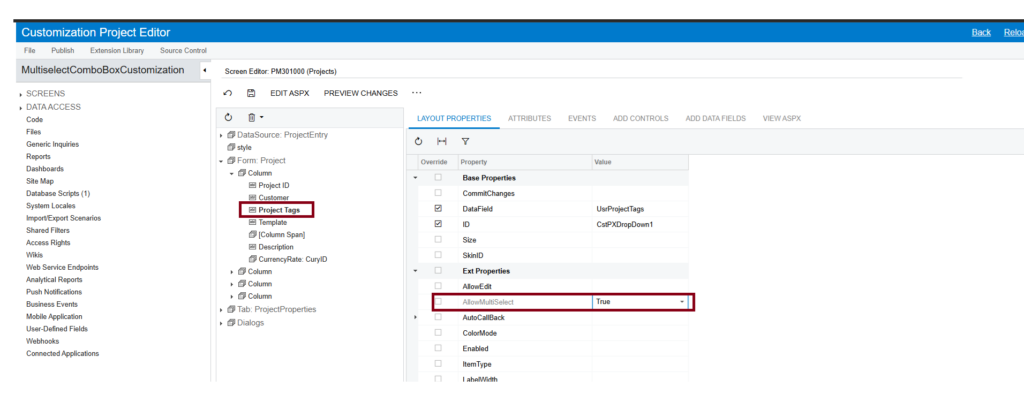Switch to ADD DATA FIELDS tab
Viewport: 1024px width, 395px height.
[x=715, y=118]
